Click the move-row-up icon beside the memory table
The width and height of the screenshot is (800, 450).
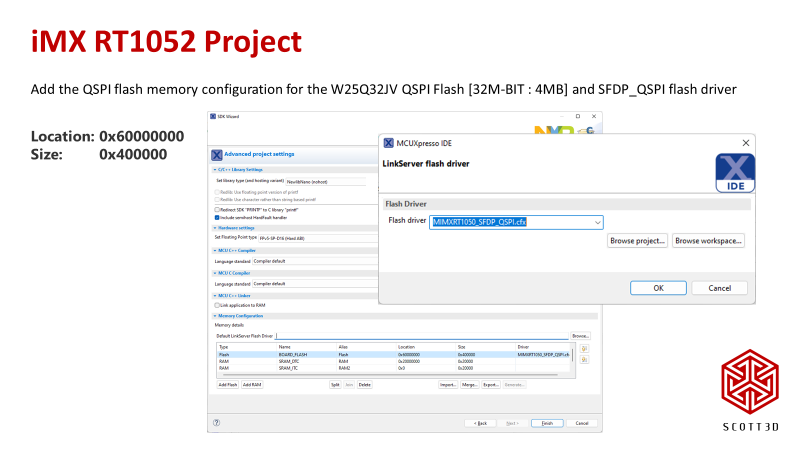584,349
